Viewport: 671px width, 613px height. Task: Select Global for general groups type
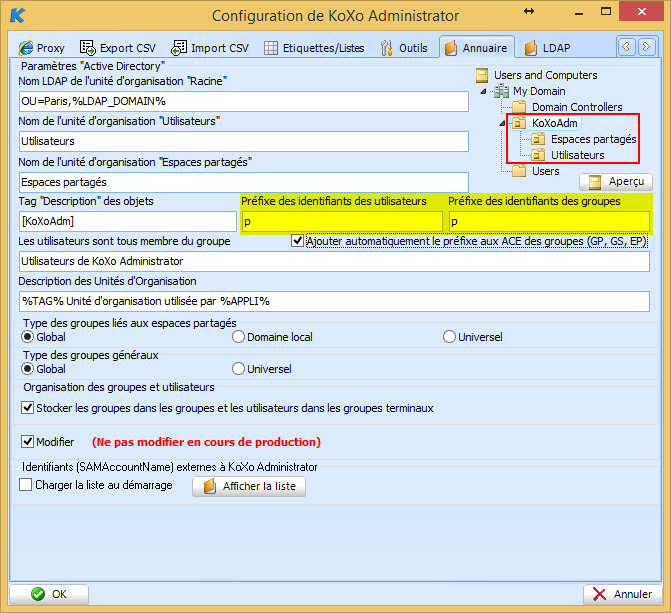pyautogui.click(x=27, y=369)
